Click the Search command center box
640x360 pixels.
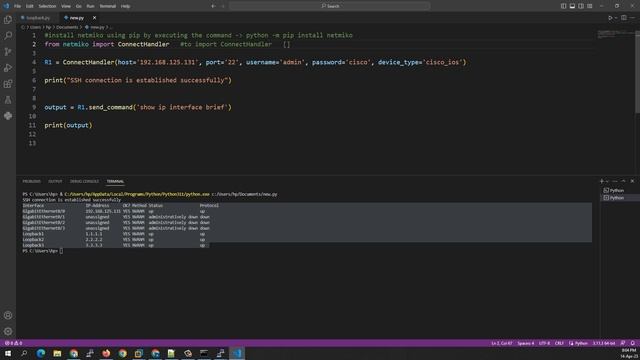click(330, 6)
